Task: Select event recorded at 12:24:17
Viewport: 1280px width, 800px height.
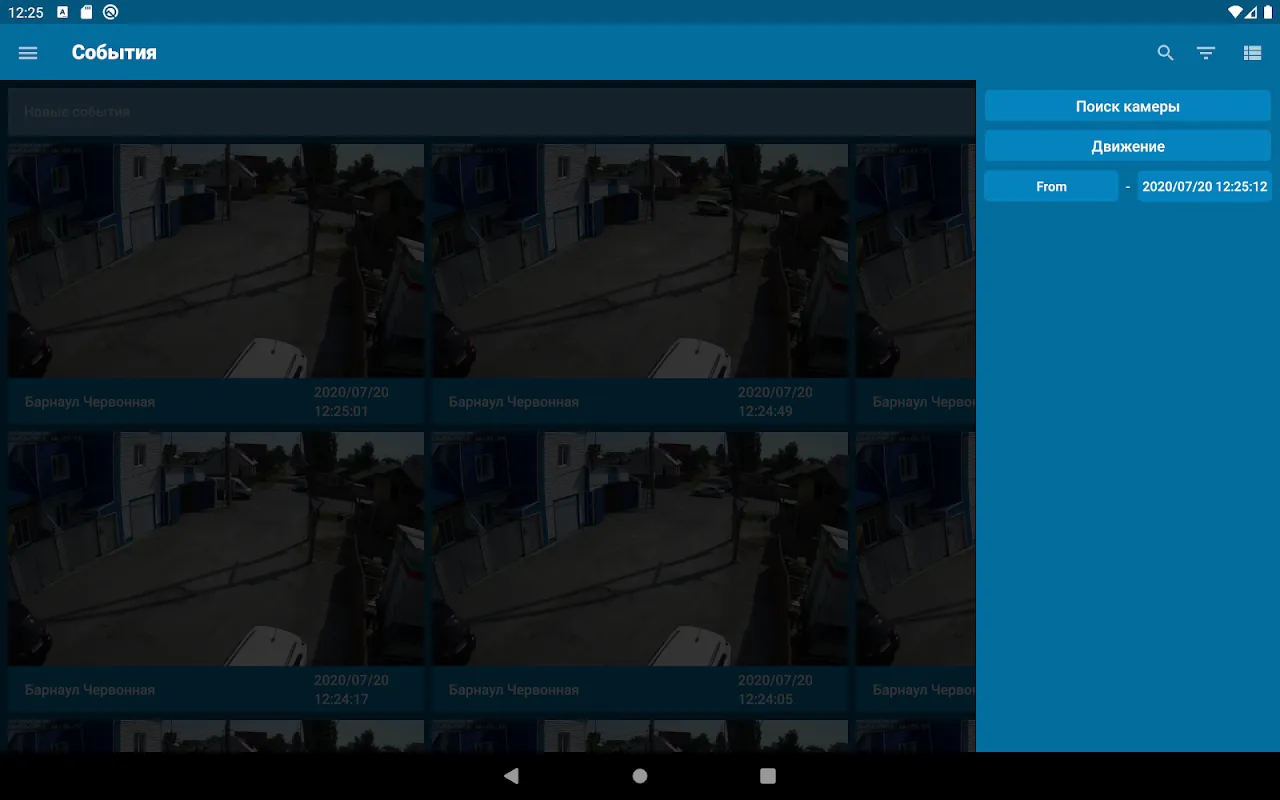Action: point(216,548)
